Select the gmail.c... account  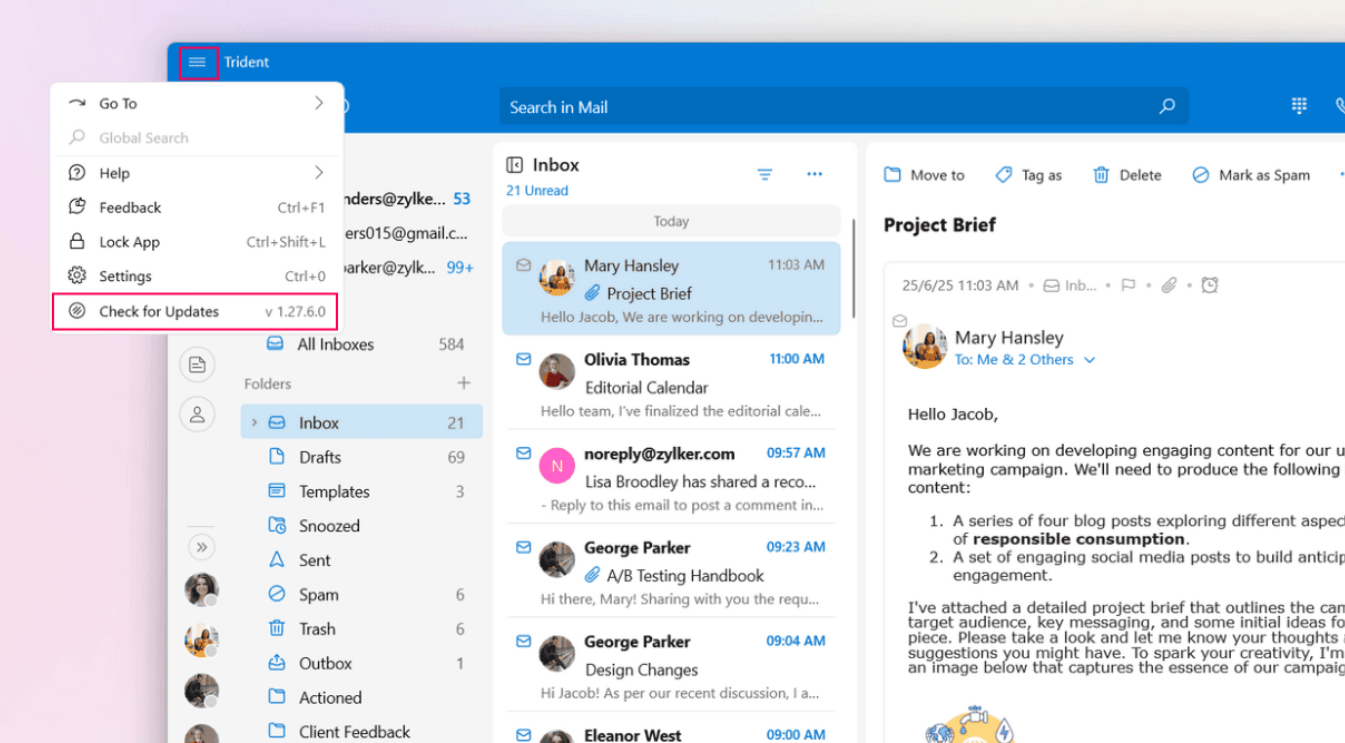(406, 233)
